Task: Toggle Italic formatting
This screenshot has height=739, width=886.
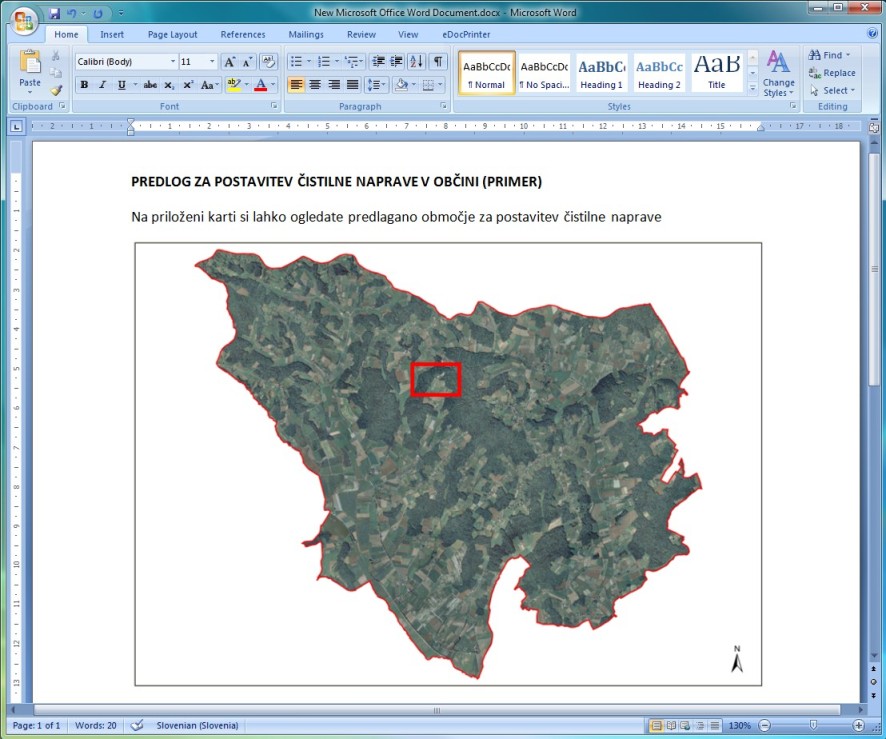Action: point(102,85)
